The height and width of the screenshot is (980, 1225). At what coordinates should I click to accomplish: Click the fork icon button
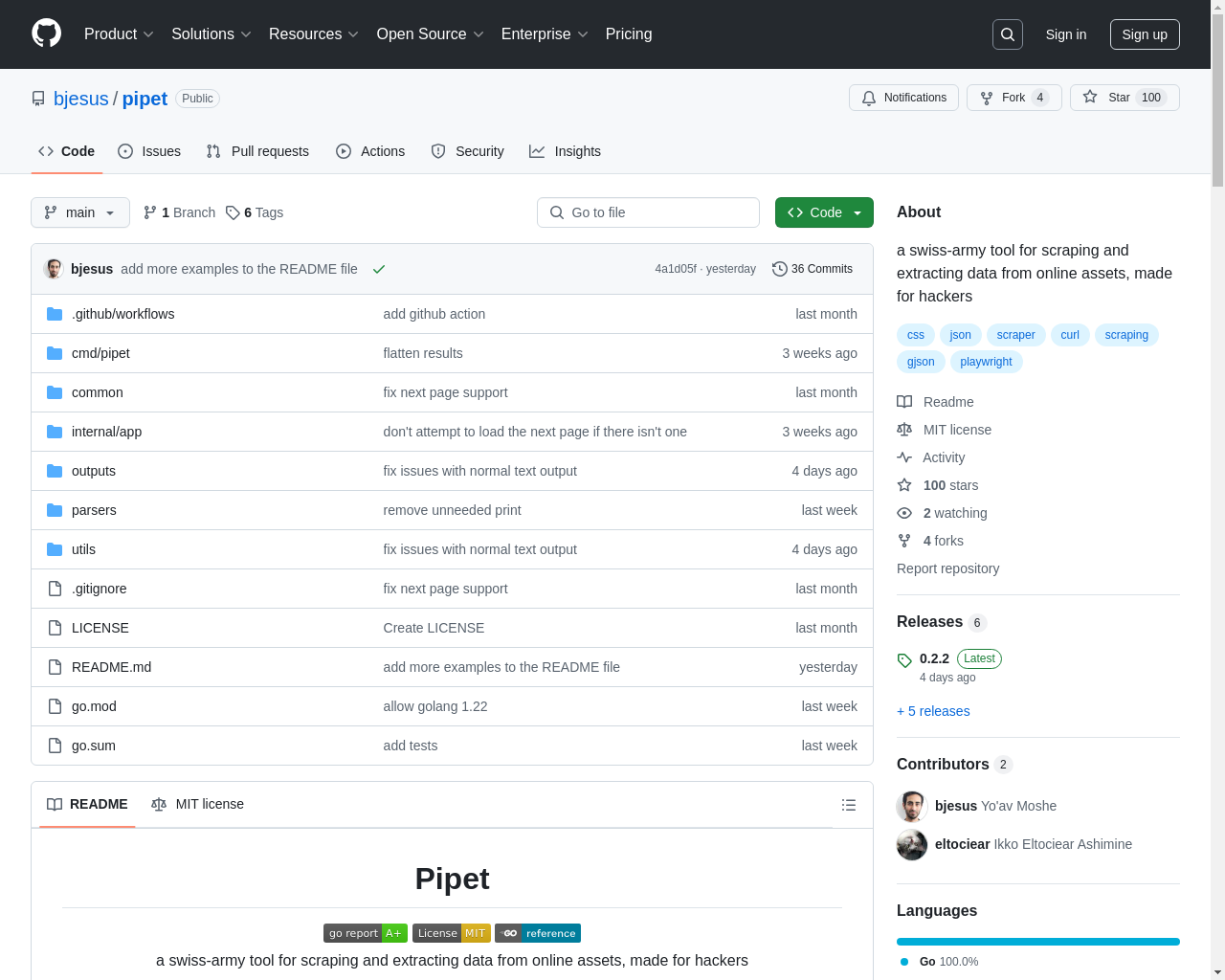[987, 98]
